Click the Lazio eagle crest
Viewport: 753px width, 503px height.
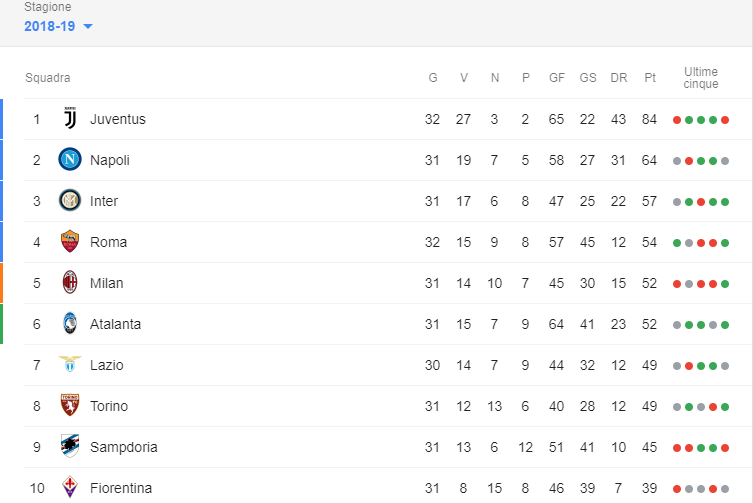70,364
